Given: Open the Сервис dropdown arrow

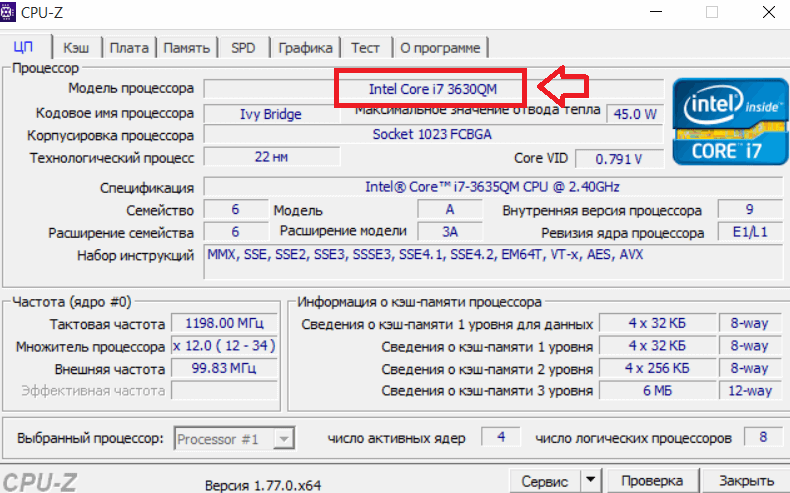Looking at the screenshot, I should 590,480.
